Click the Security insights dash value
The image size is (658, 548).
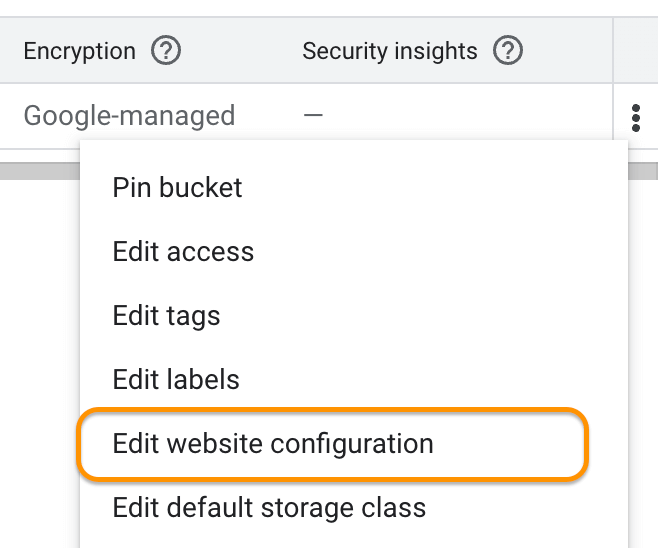(313, 116)
